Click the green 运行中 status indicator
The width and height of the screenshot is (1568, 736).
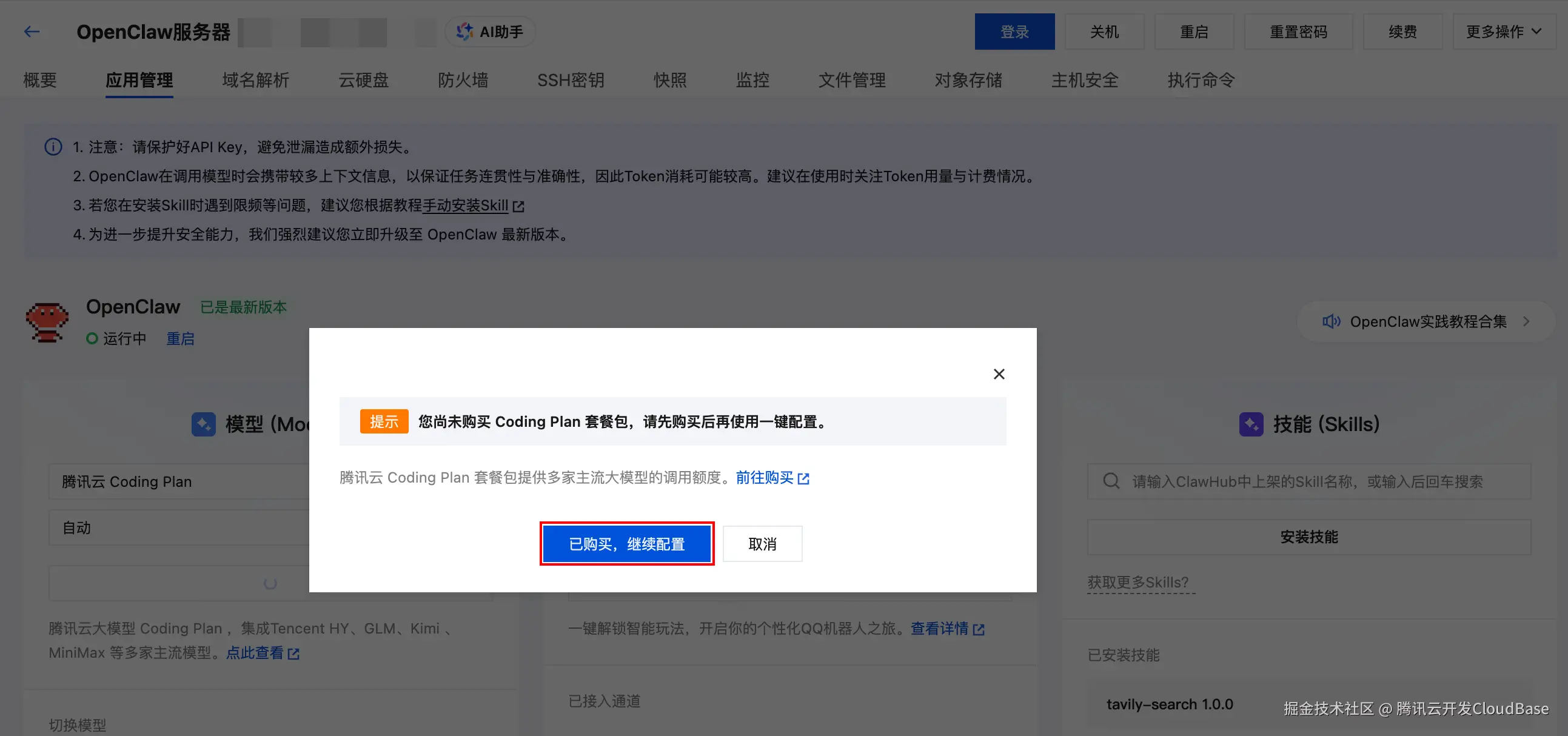coord(92,338)
